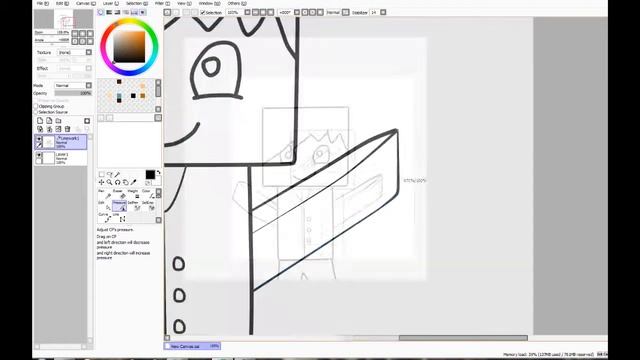
Task: Select the eyedropper tool
Action: coord(133,182)
